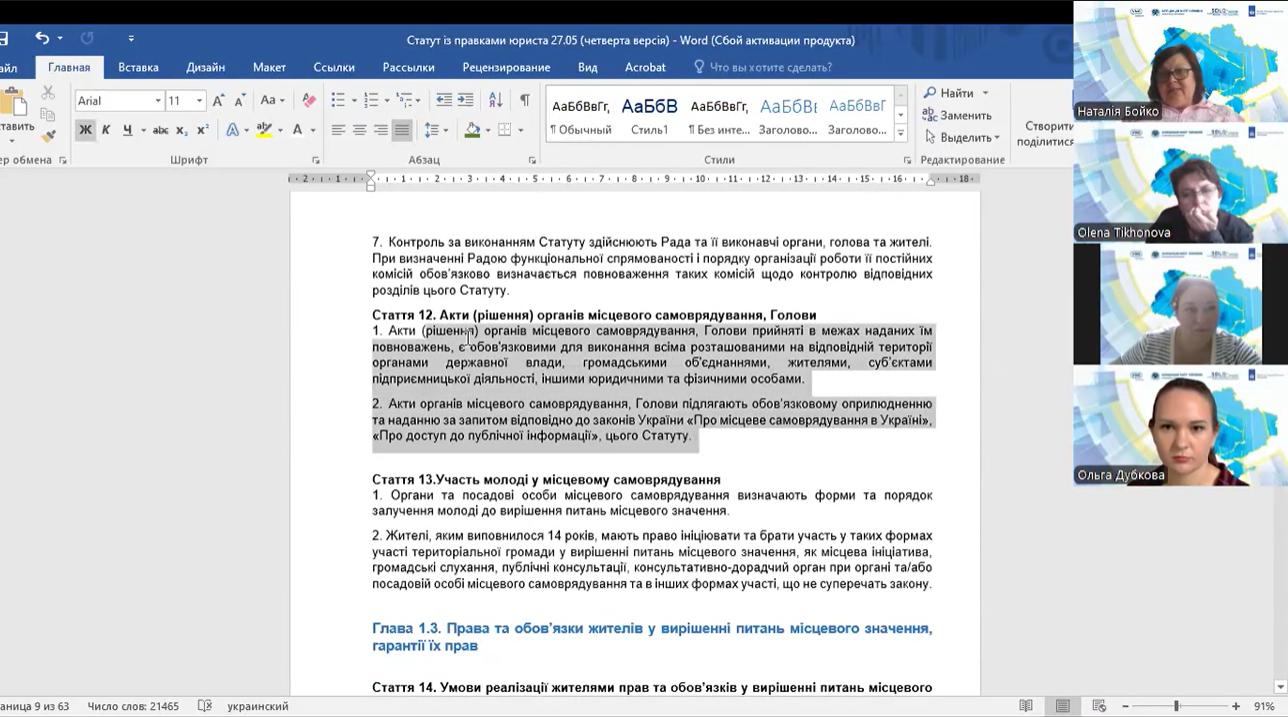Click the superscript x² icon
This screenshot has height=717, width=1288.
[202, 130]
